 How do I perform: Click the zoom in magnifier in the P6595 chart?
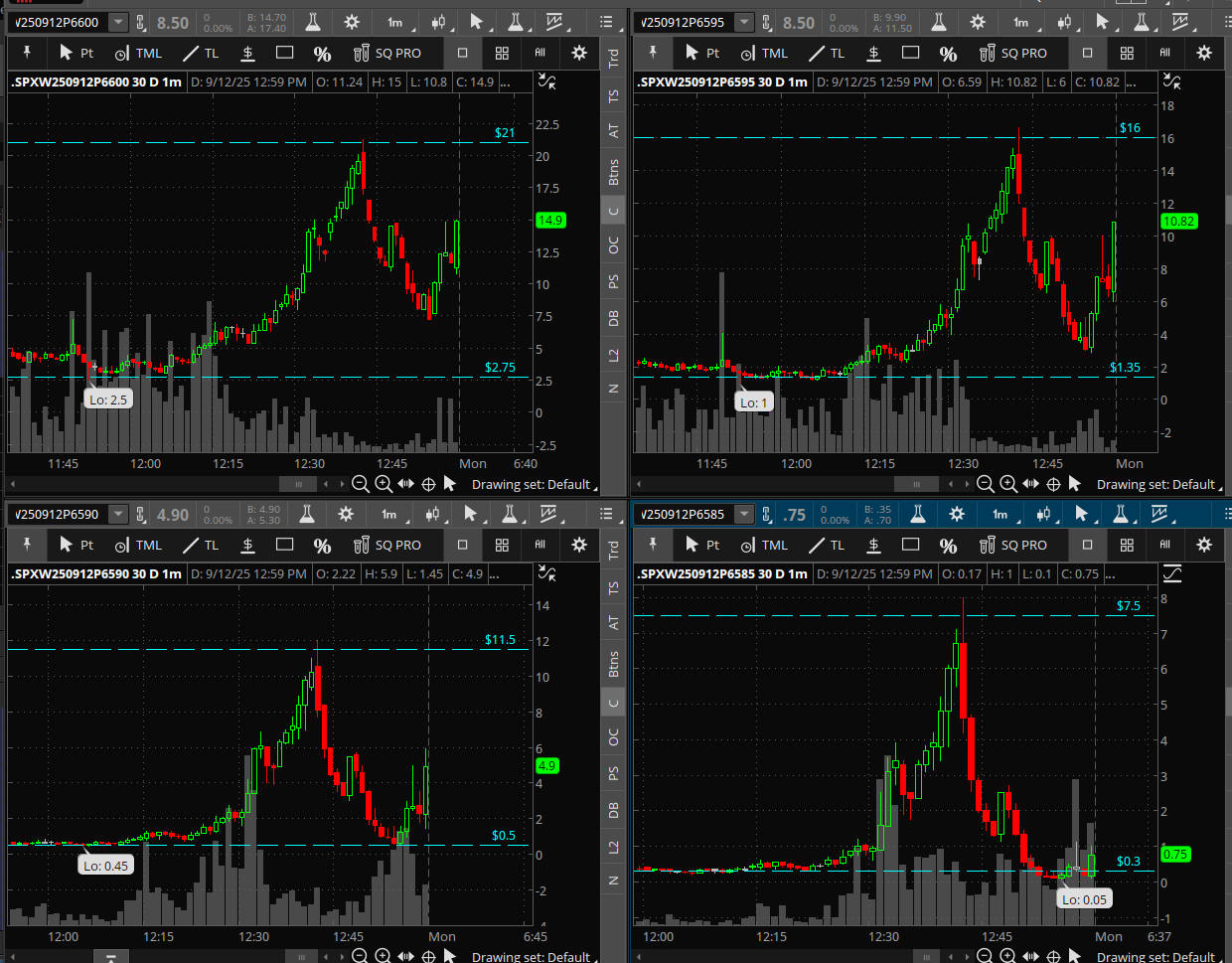(1007, 484)
